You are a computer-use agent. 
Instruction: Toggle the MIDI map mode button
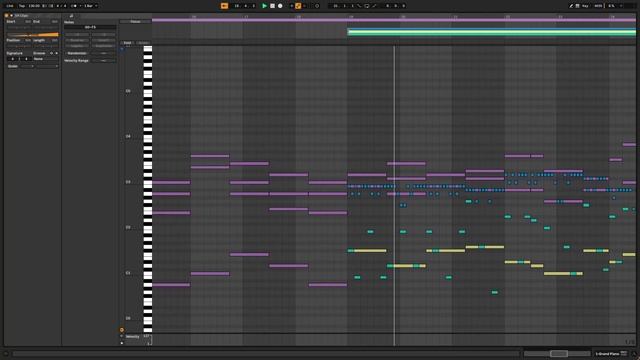click(x=598, y=6)
